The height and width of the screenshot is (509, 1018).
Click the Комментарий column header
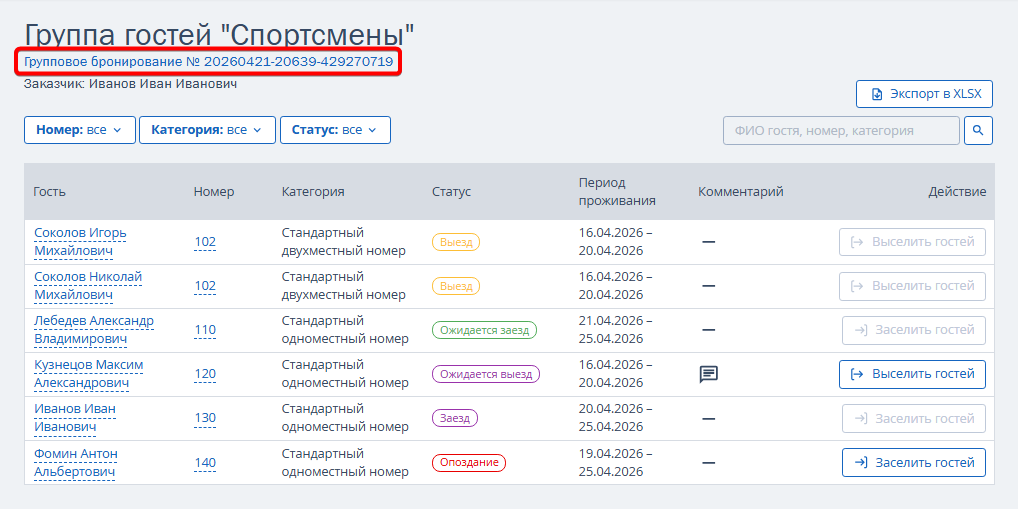[x=741, y=192]
